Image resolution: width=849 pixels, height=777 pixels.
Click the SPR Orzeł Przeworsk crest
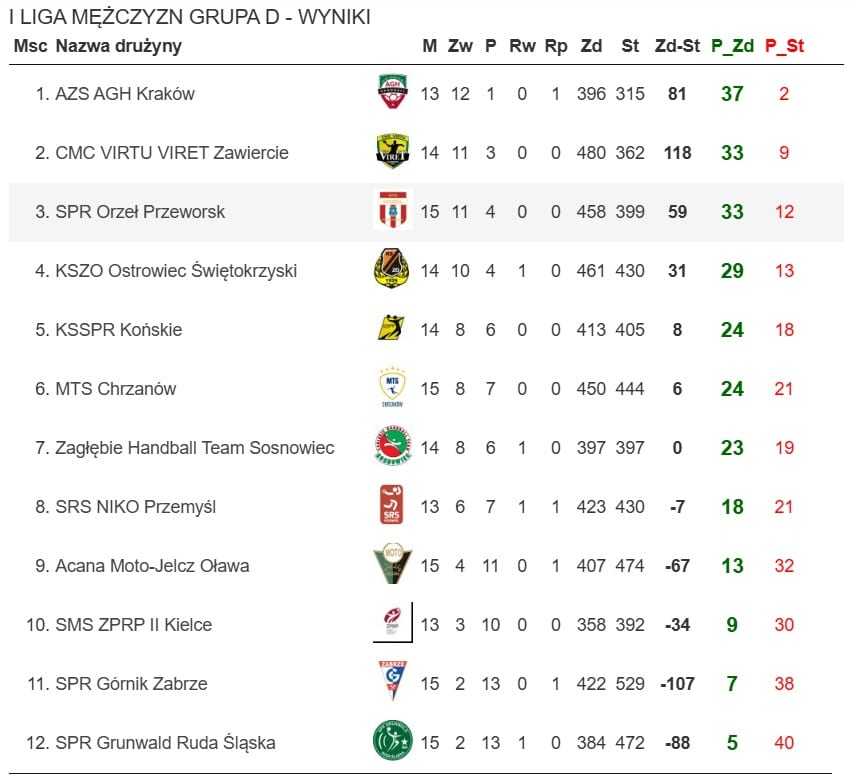(392, 211)
